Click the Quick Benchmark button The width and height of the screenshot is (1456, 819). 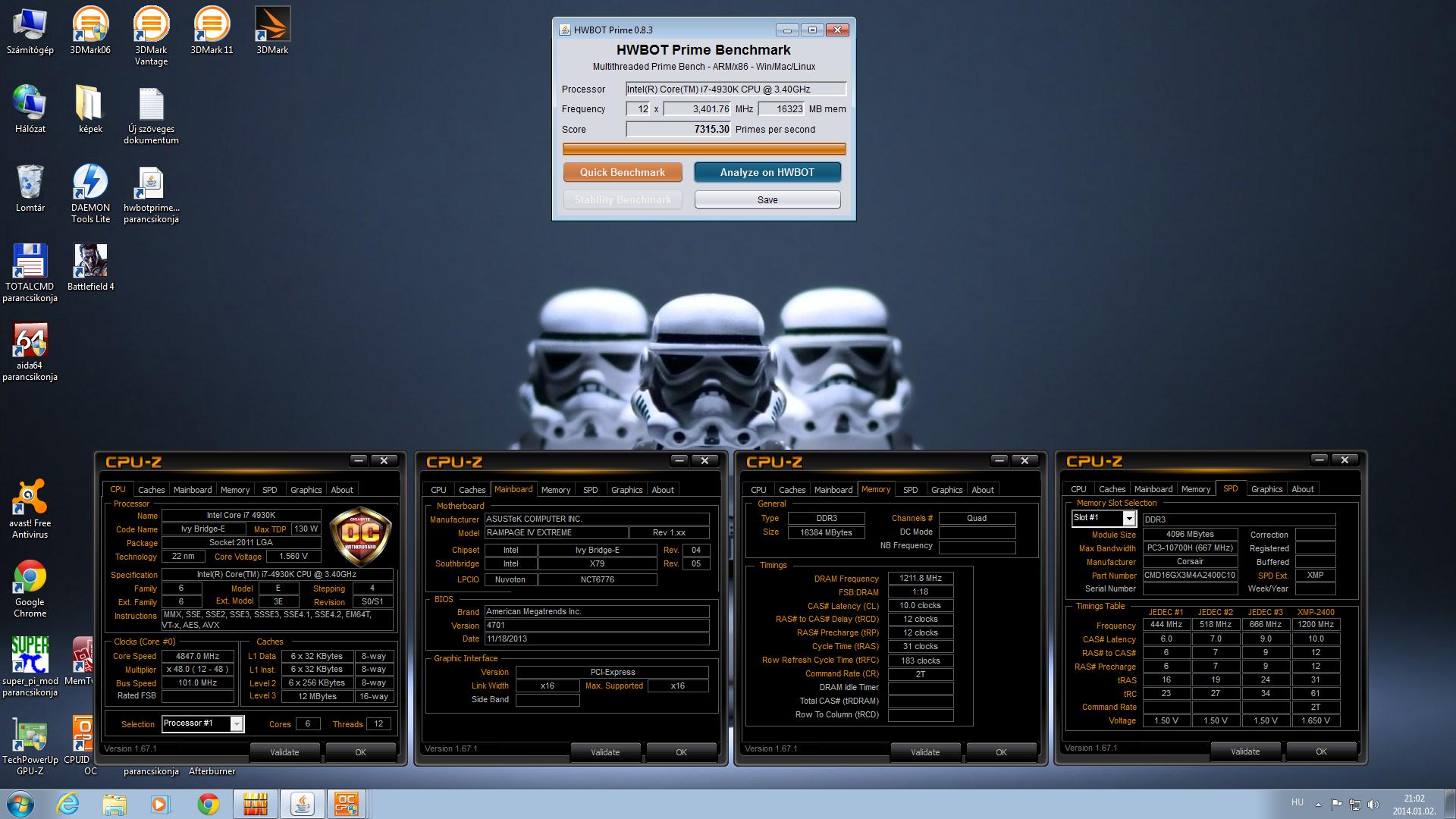pyautogui.click(x=622, y=172)
